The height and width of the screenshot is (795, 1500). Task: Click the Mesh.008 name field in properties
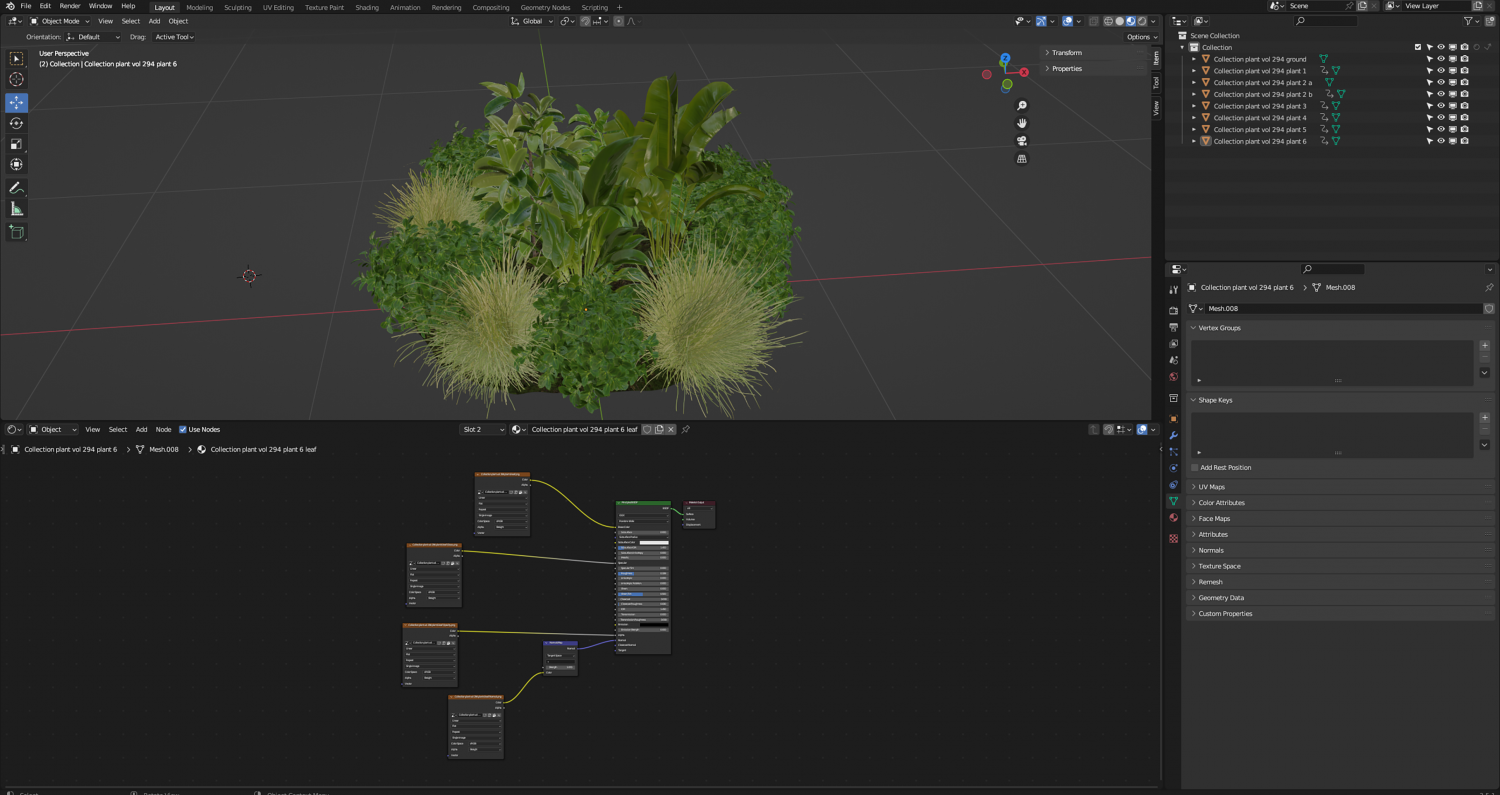(1344, 309)
